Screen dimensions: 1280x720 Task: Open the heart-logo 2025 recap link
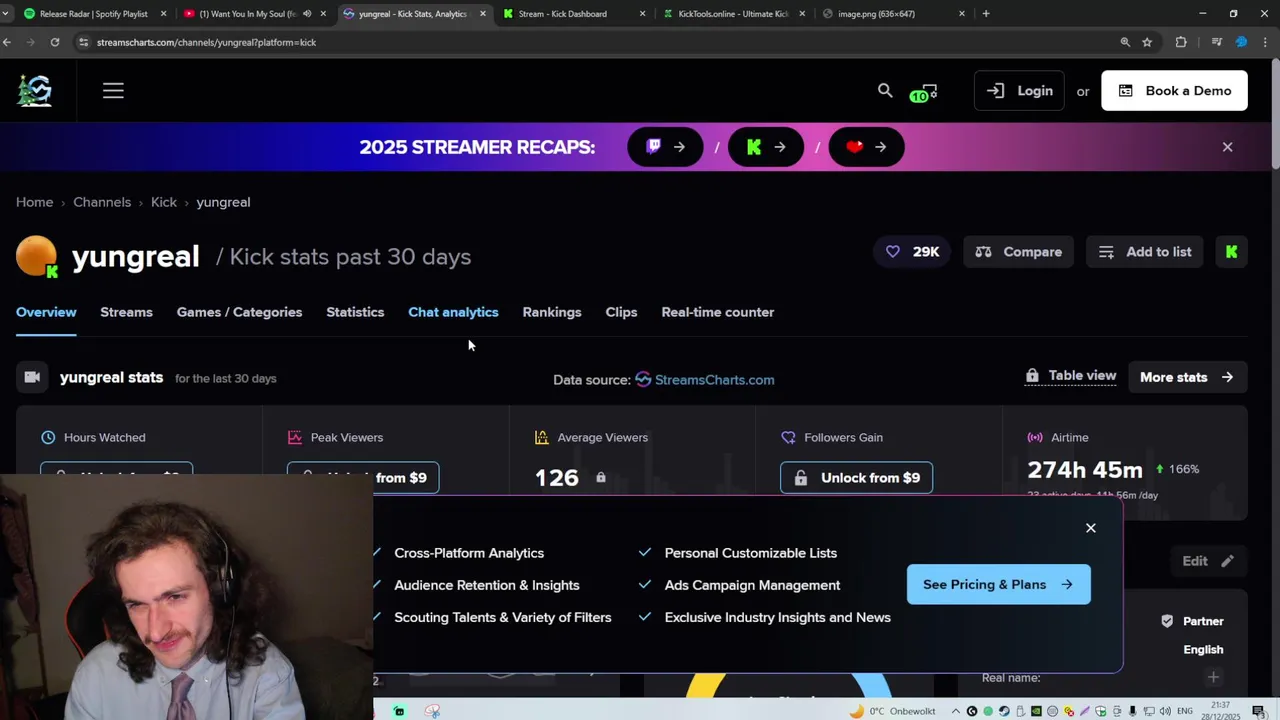[867, 147]
